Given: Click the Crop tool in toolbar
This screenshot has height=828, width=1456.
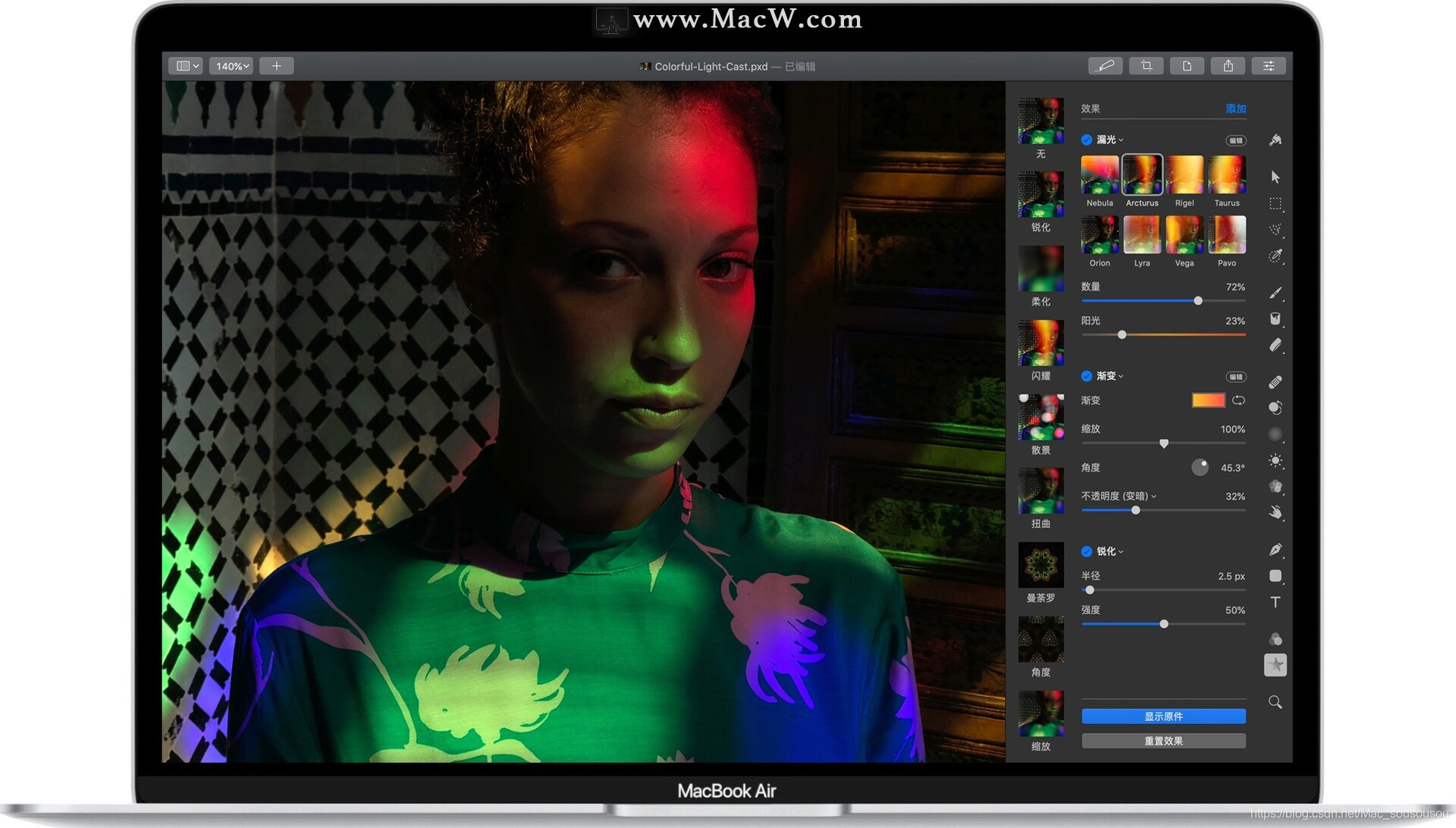Looking at the screenshot, I should 1146,66.
